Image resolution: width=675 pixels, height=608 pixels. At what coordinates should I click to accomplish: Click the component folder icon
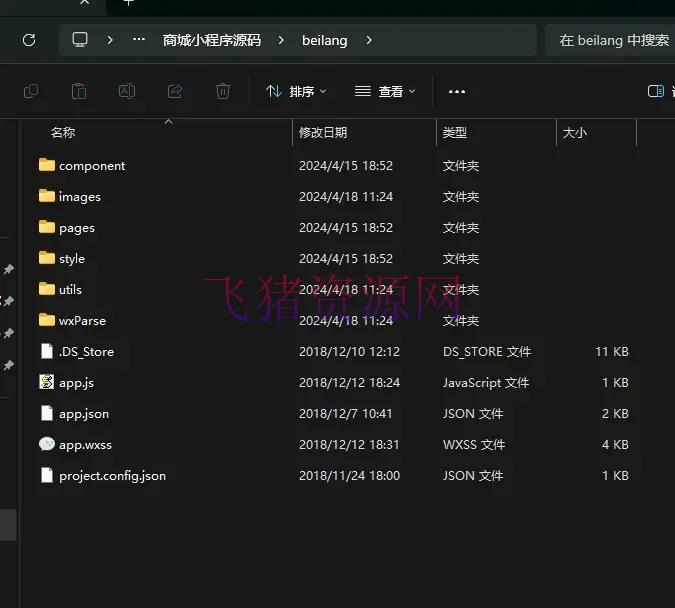(46, 164)
